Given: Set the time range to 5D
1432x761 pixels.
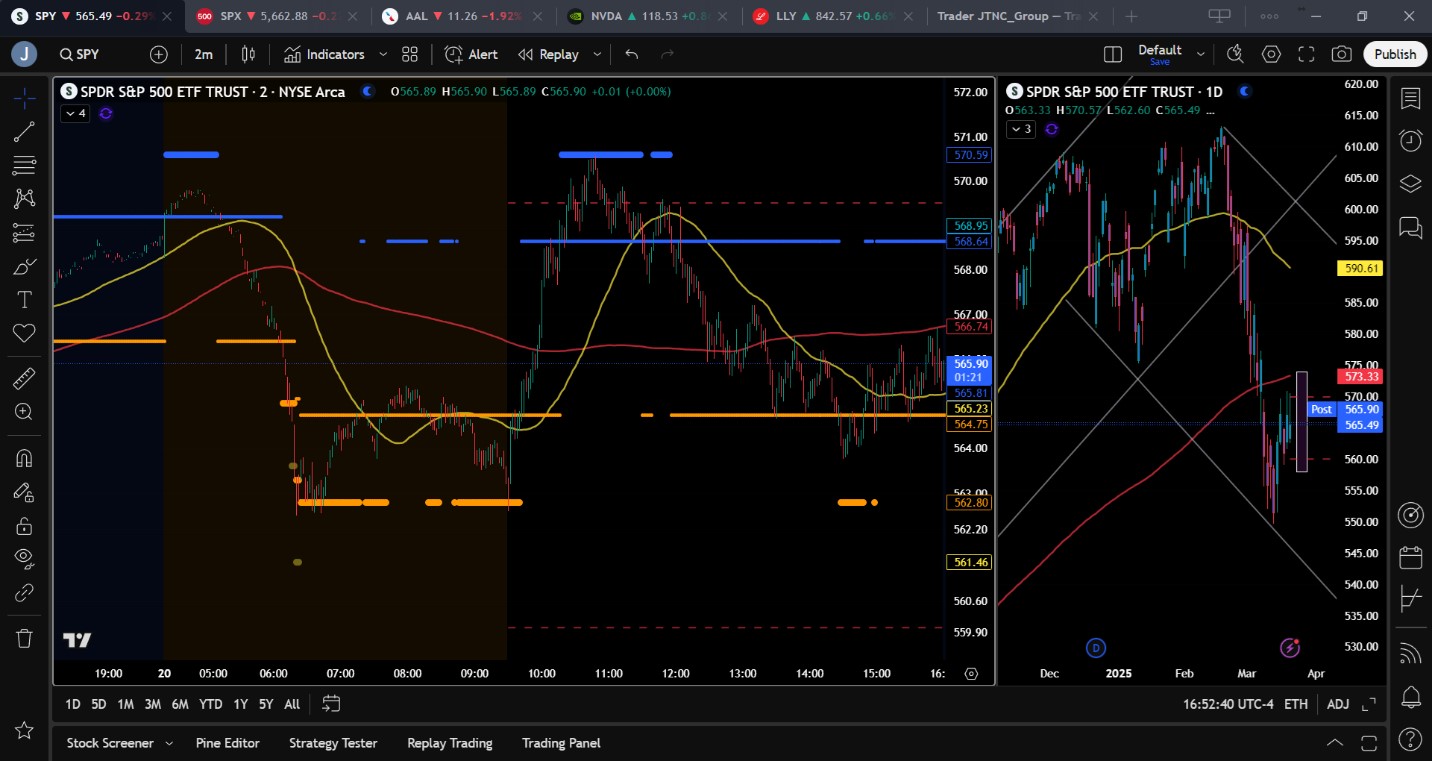Looking at the screenshot, I should click(x=98, y=704).
